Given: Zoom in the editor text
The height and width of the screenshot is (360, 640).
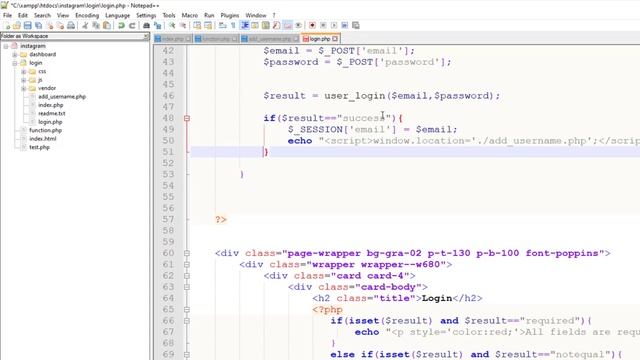Looking at the screenshot, I should [x=172, y=25].
